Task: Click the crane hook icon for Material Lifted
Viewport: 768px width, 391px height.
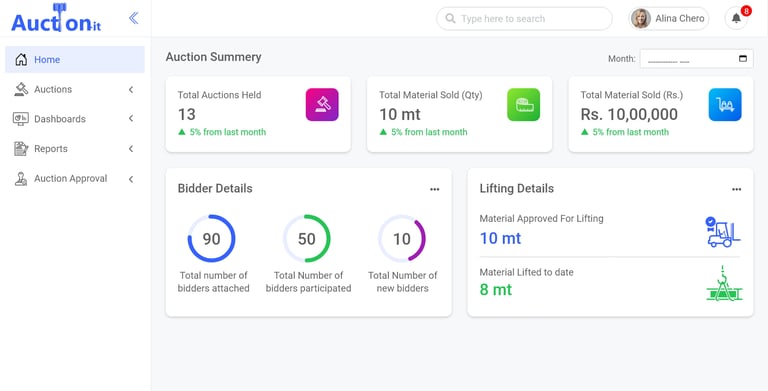Action: [724, 284]
